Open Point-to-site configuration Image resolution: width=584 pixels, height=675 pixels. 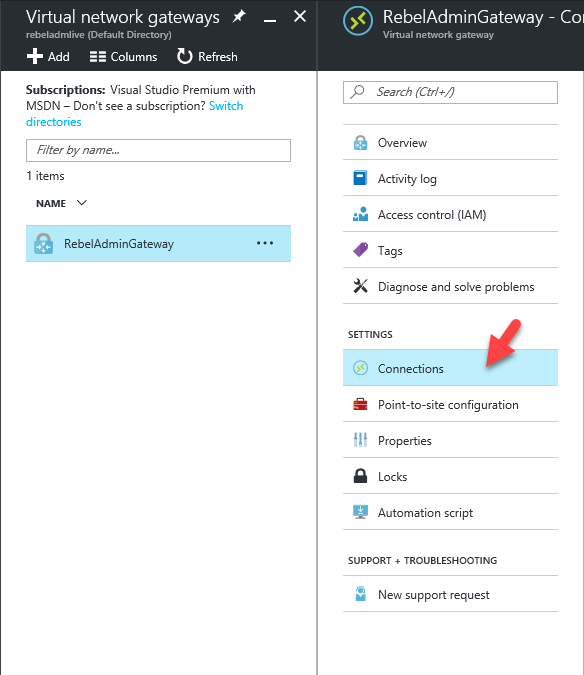[x=450, y=405]
